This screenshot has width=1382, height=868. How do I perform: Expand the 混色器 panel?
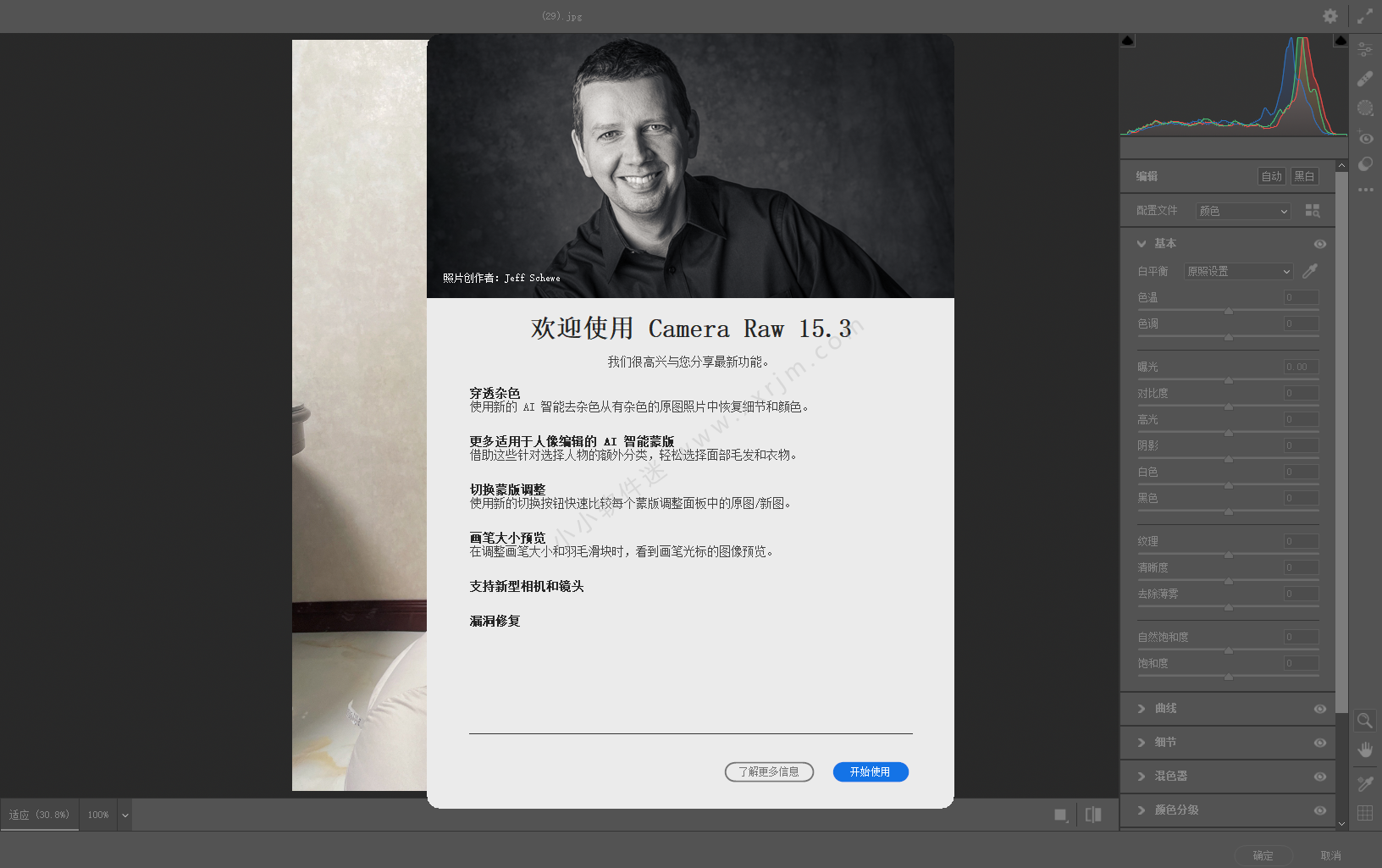coord(1142,777)
